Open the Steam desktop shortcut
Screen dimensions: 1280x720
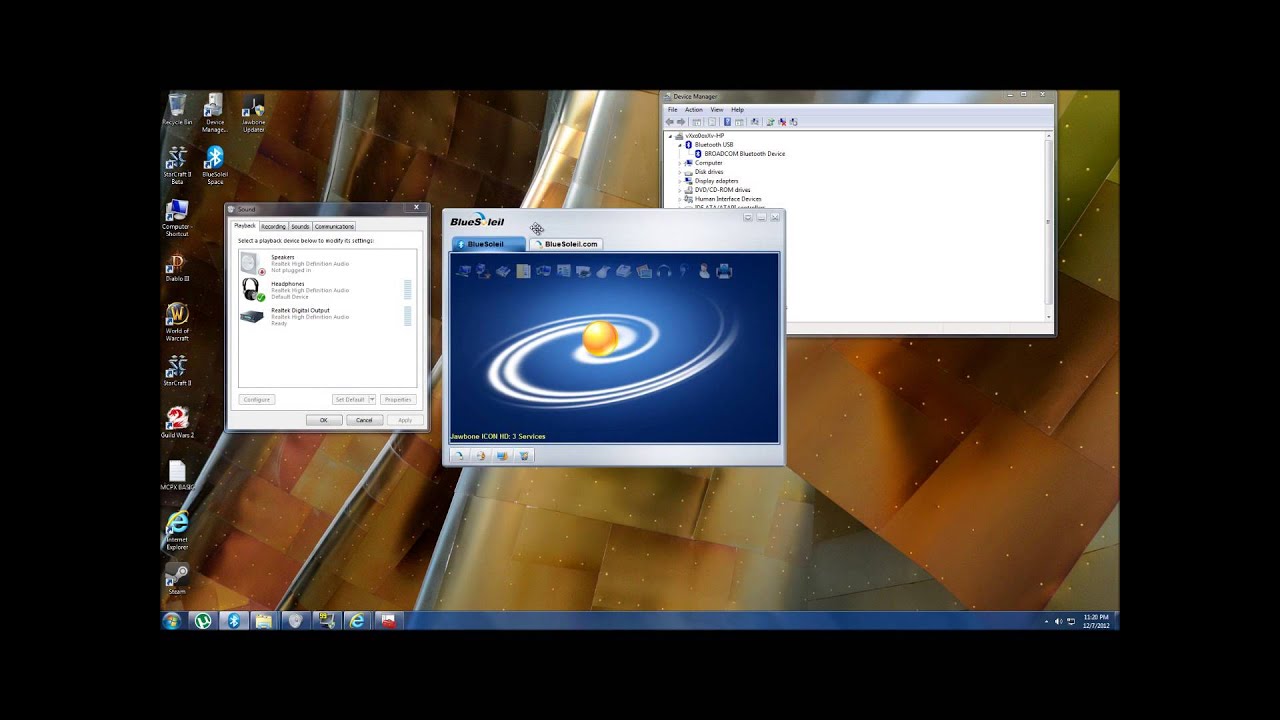tap(176, 578)
